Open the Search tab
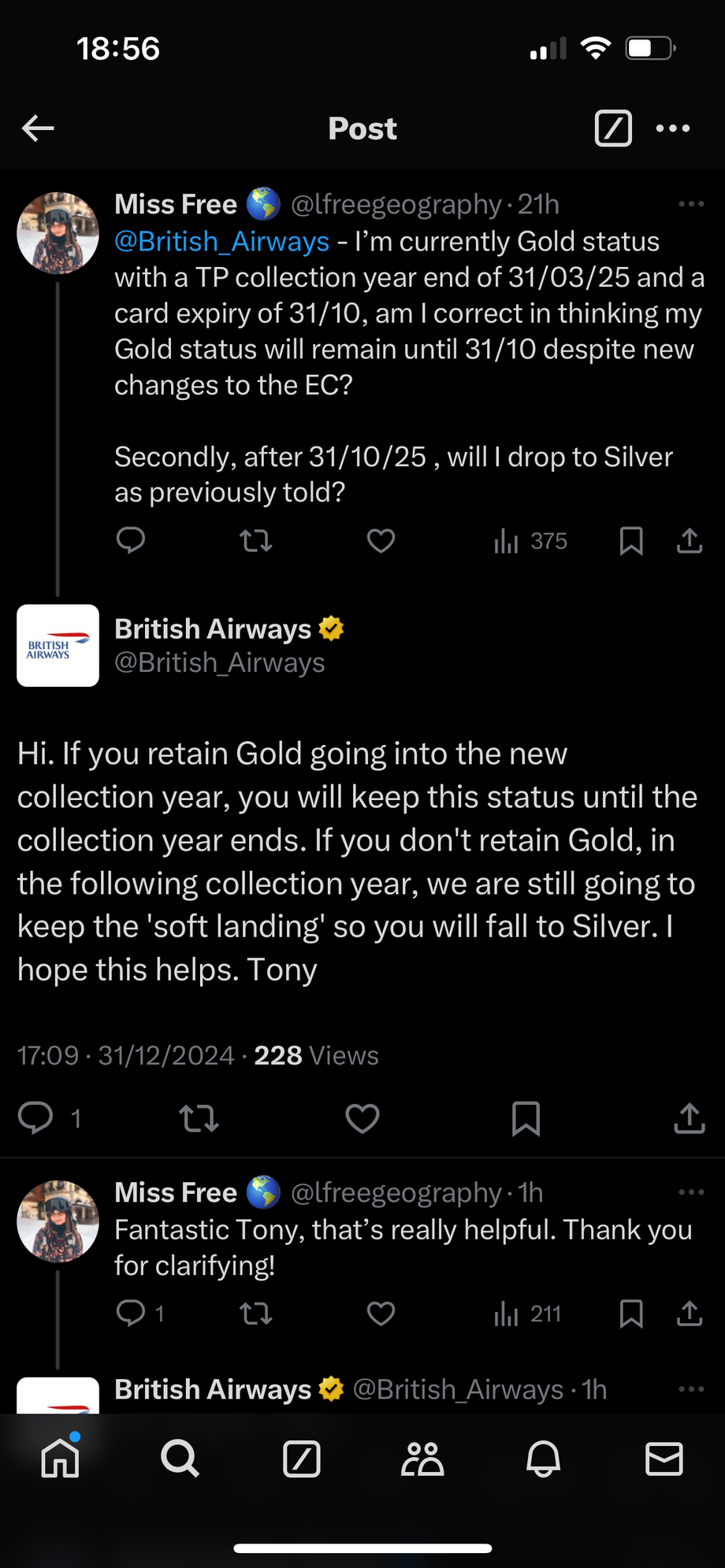The width and height of the screenshot is (725, 1568). 180,1459
